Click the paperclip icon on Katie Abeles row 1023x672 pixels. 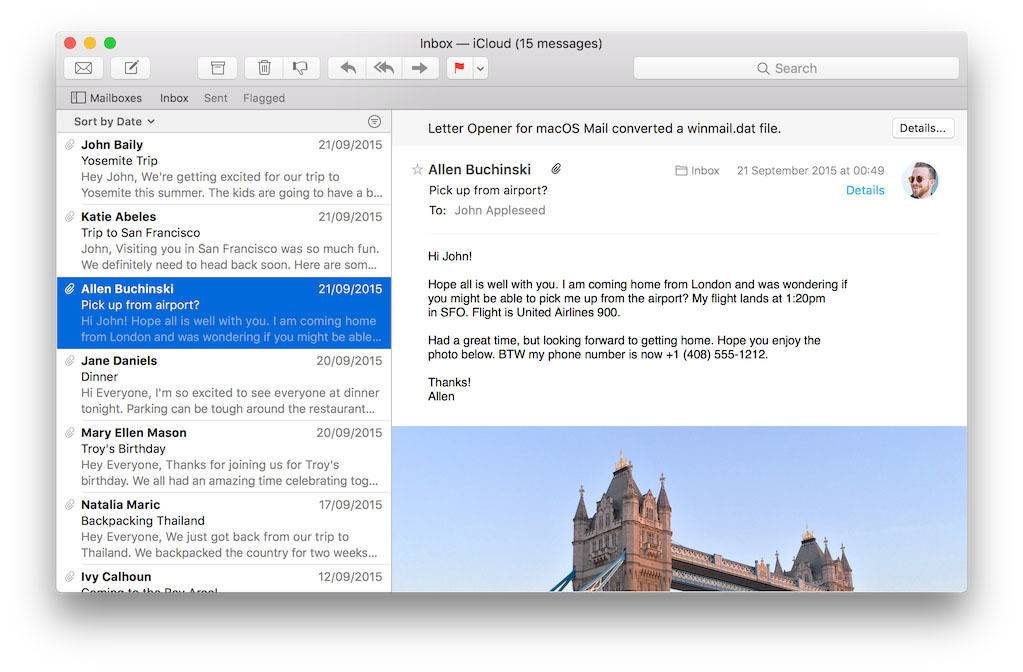click(69, 217)
